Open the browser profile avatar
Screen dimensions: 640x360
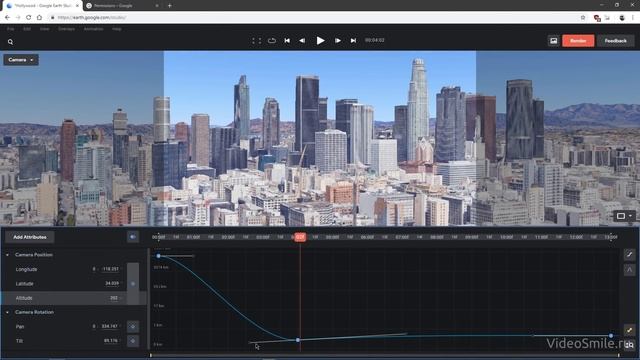tap(622, 18)
